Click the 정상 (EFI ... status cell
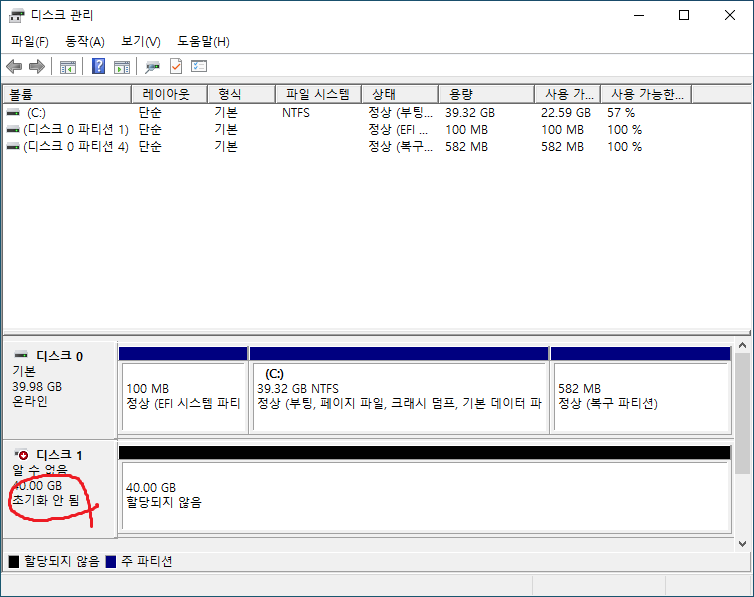 398,130
